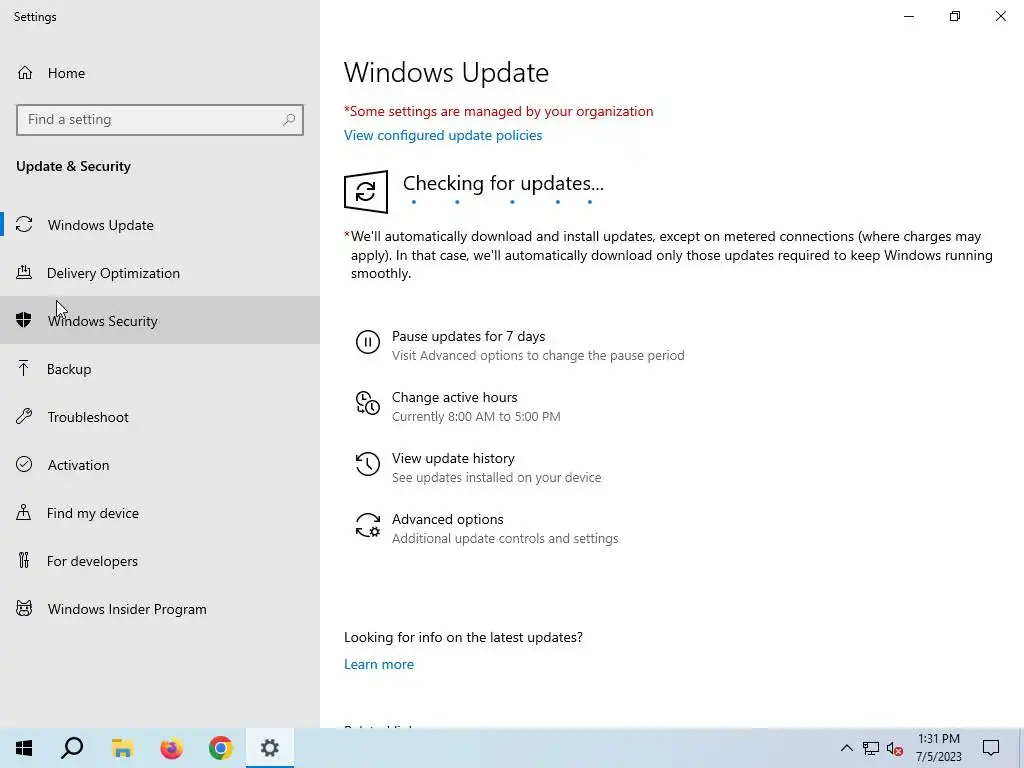Click Pause updates for 7 days
The height and width of the screenshot is (768, 1024).
(x=520, y=345)
